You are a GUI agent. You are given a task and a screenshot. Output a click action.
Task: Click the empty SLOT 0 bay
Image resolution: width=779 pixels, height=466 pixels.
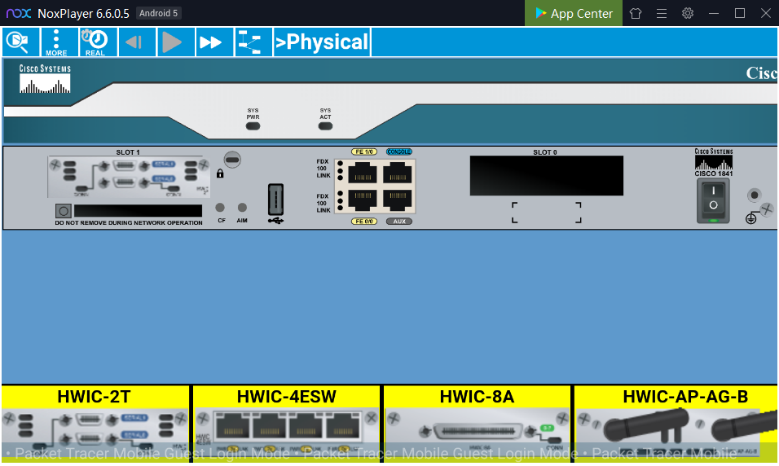coord(546,176)
